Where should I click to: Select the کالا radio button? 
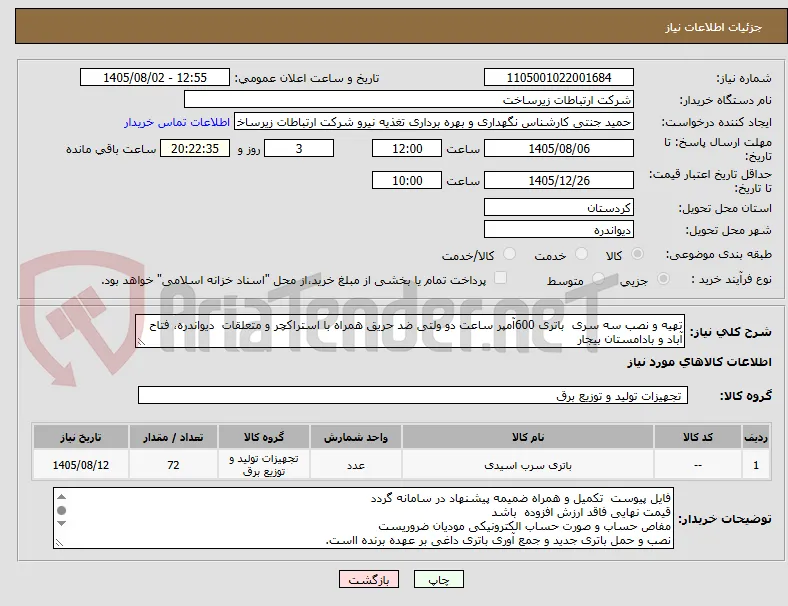(637, 254)
